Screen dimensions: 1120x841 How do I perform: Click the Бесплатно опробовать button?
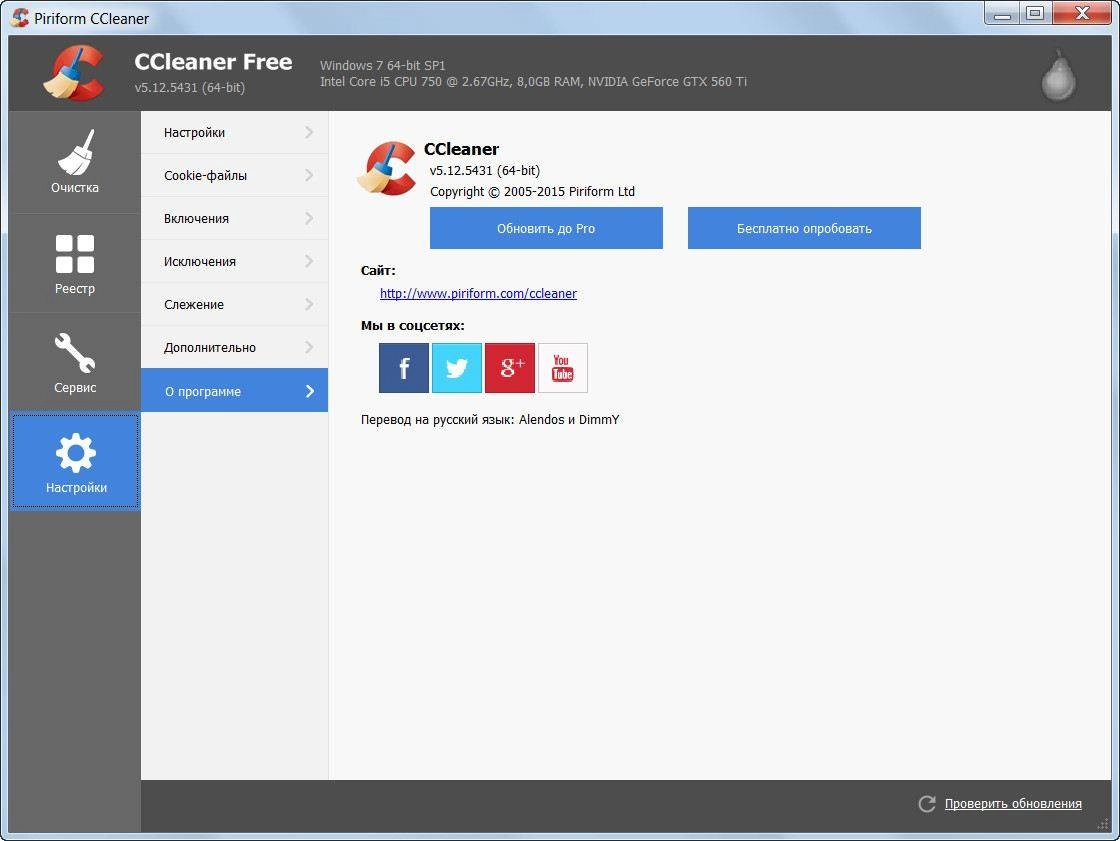click(x=804, y=228)
